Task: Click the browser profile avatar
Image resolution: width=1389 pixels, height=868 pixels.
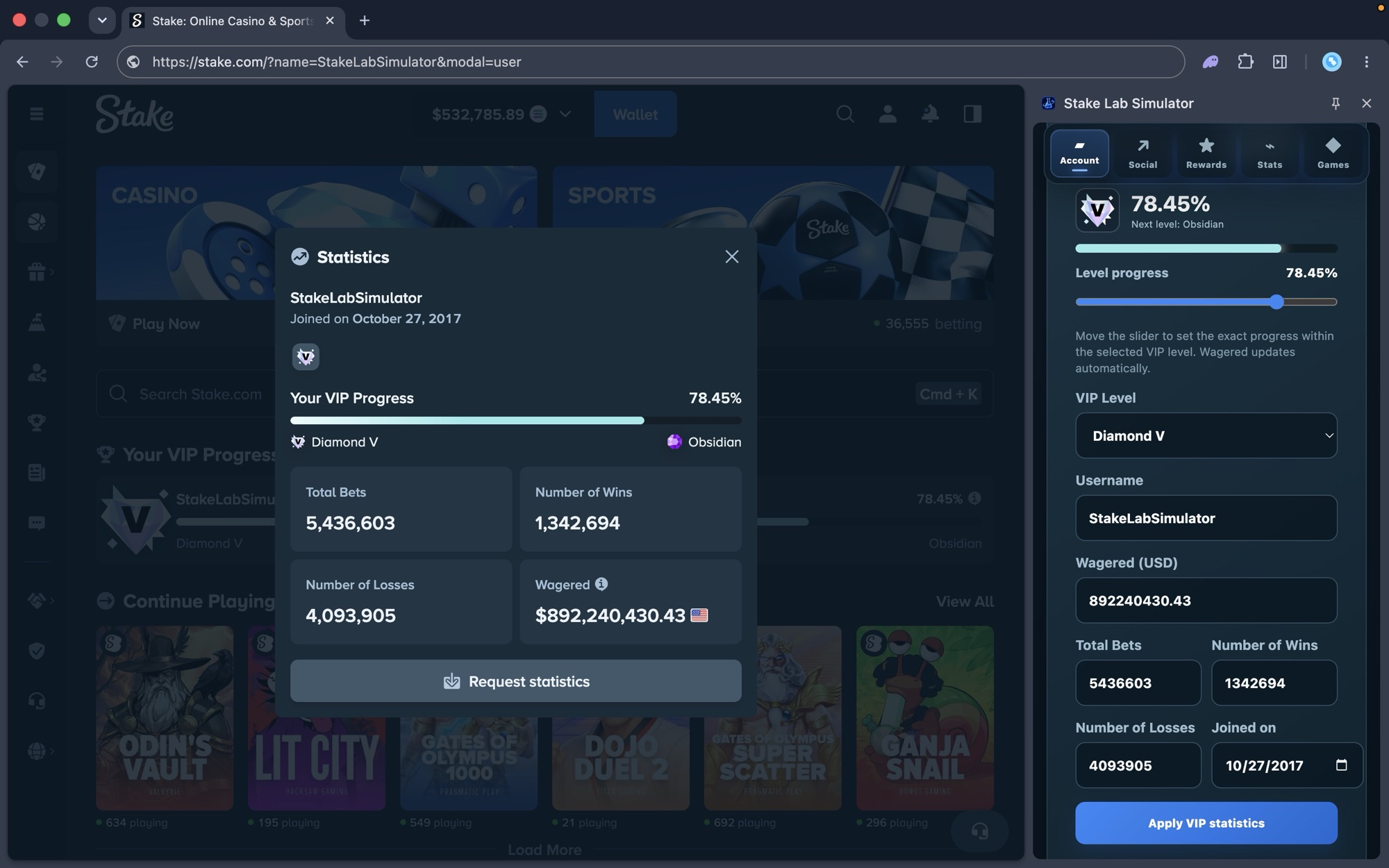Action: click(1331, 62)
